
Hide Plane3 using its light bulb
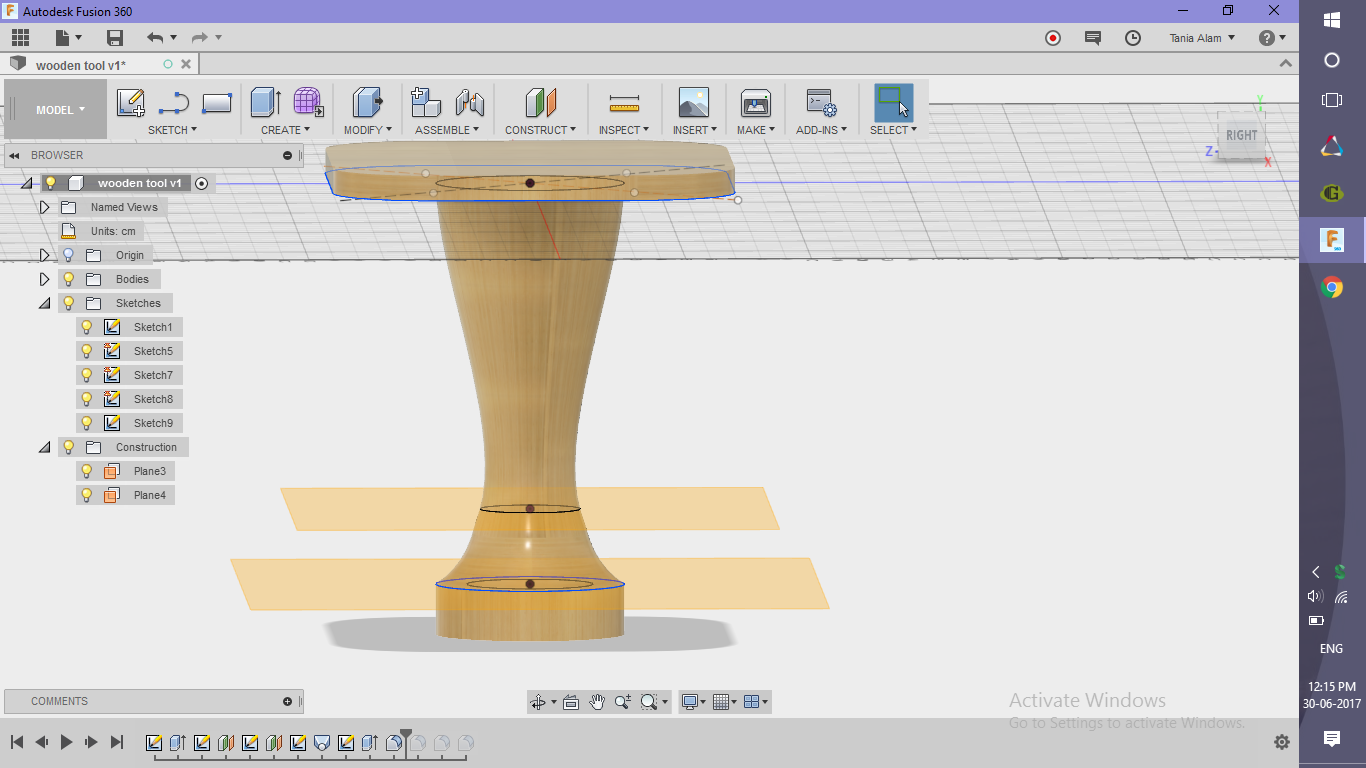tap(87, 471)
